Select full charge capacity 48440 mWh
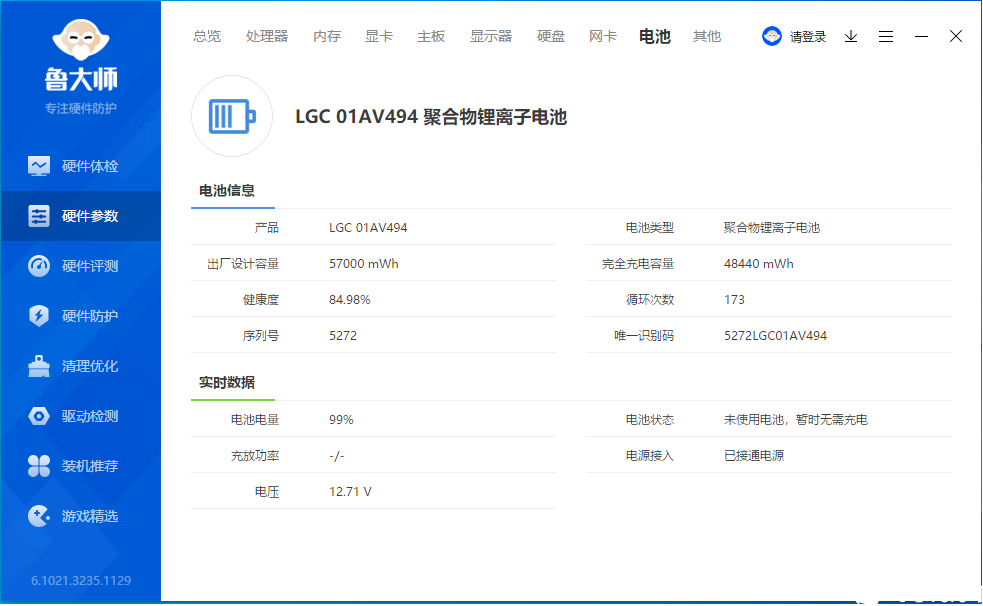This screenshot has width=983, height=606. coord(759,264)
